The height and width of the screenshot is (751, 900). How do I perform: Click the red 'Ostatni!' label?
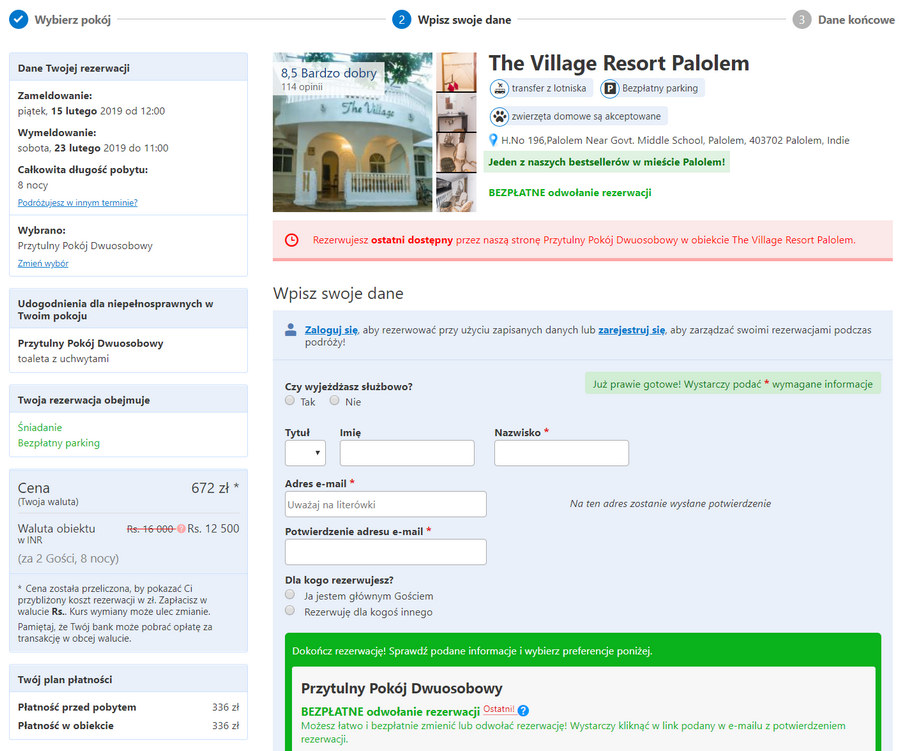point(499,709)
